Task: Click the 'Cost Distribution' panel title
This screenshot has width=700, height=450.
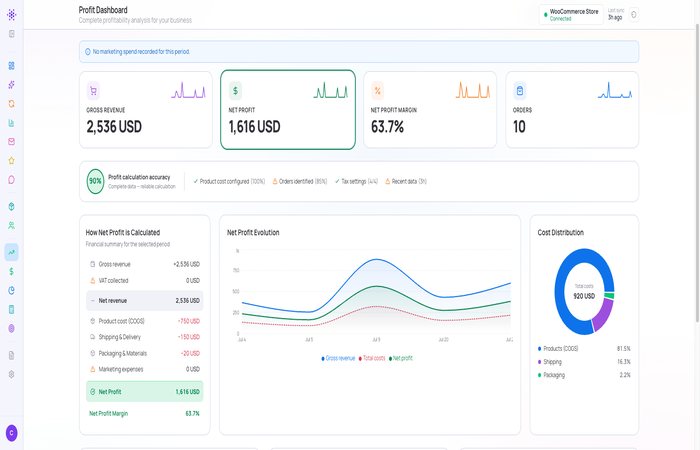Action: (x=560, y=233)
